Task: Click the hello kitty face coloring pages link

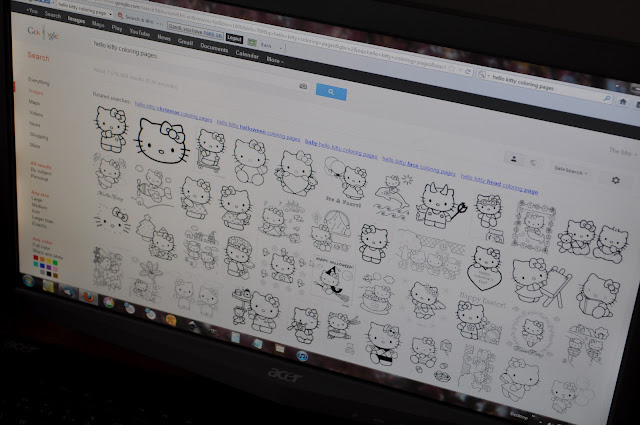Action: [x=418, y=166]
